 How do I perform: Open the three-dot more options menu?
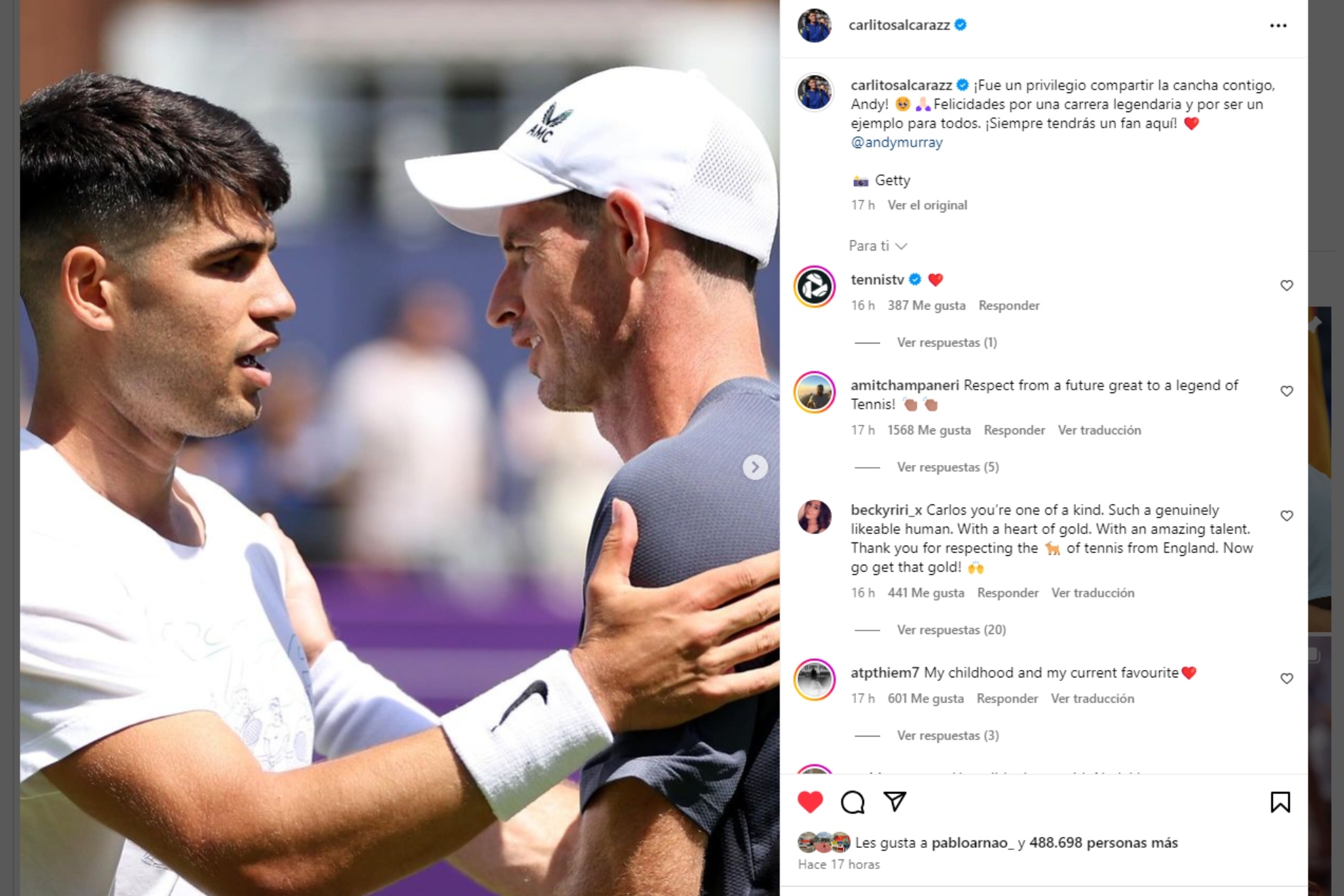point(1278,26)
